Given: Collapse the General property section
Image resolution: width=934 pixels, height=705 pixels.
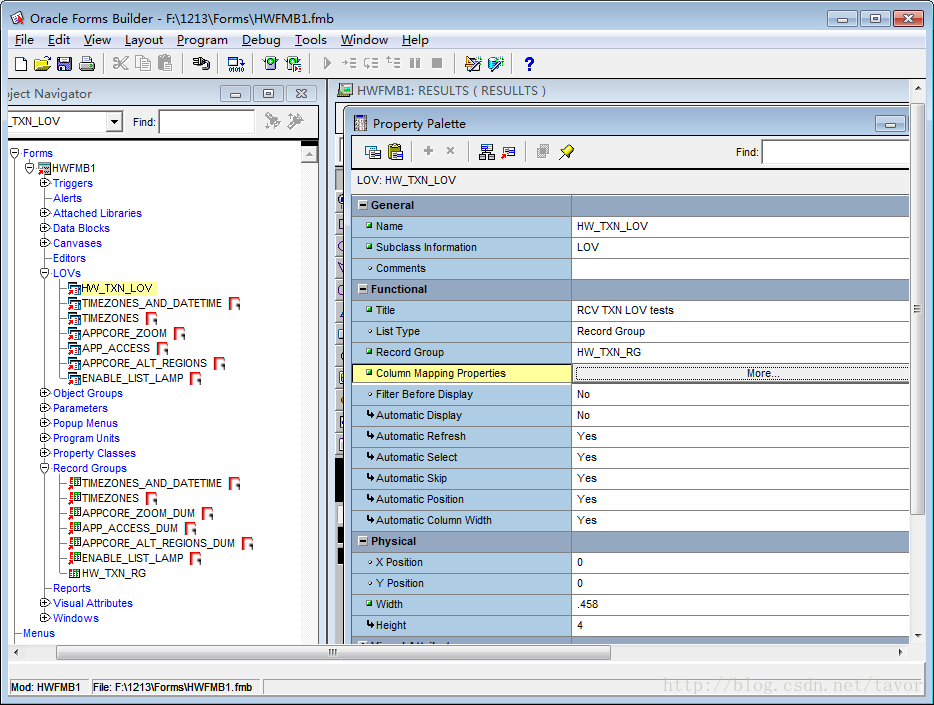Looking at the screenshot, I should coord(363,205).
